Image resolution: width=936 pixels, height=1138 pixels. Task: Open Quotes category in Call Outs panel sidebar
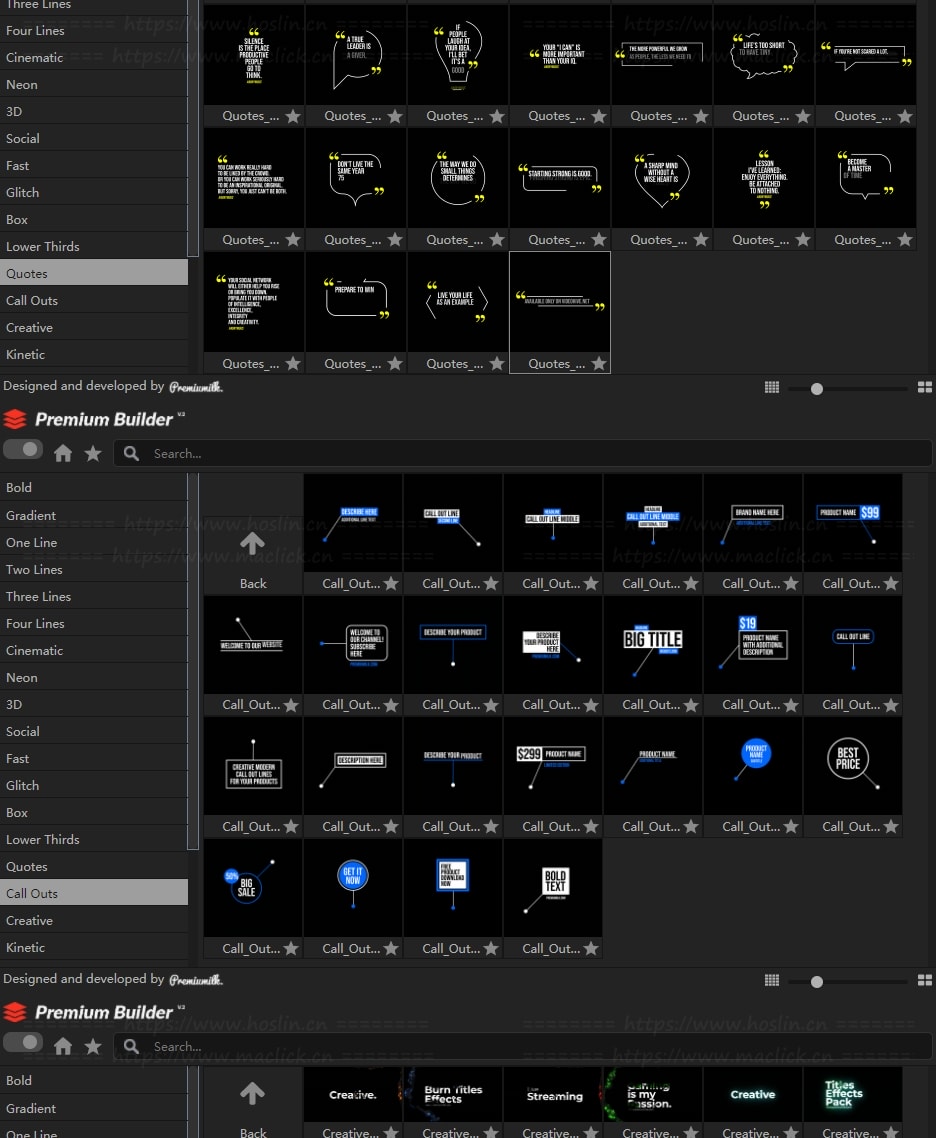pyautogui.click(x=94, y=867)
